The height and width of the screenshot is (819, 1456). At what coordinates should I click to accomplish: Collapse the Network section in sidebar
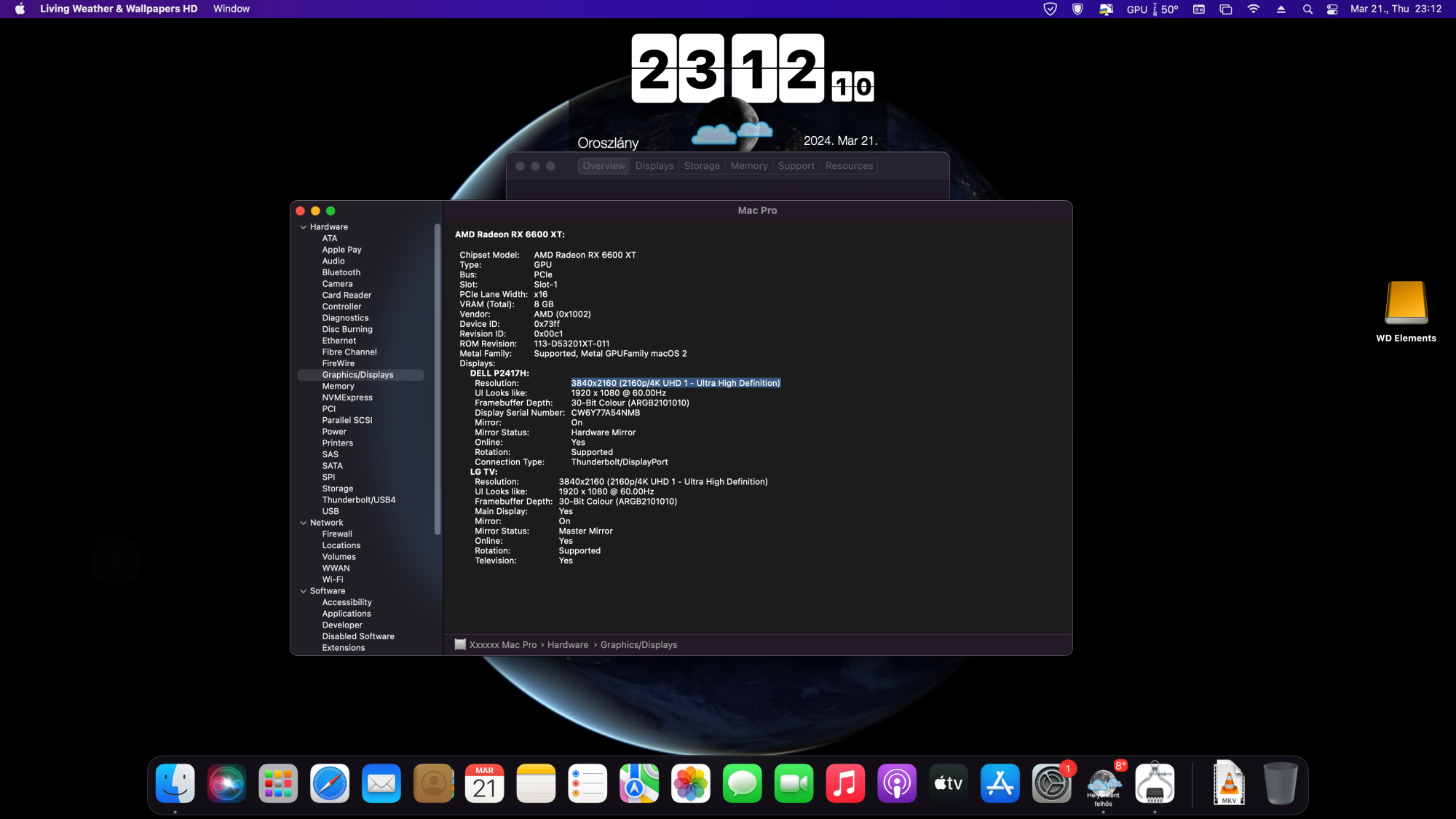pos(304,523)
